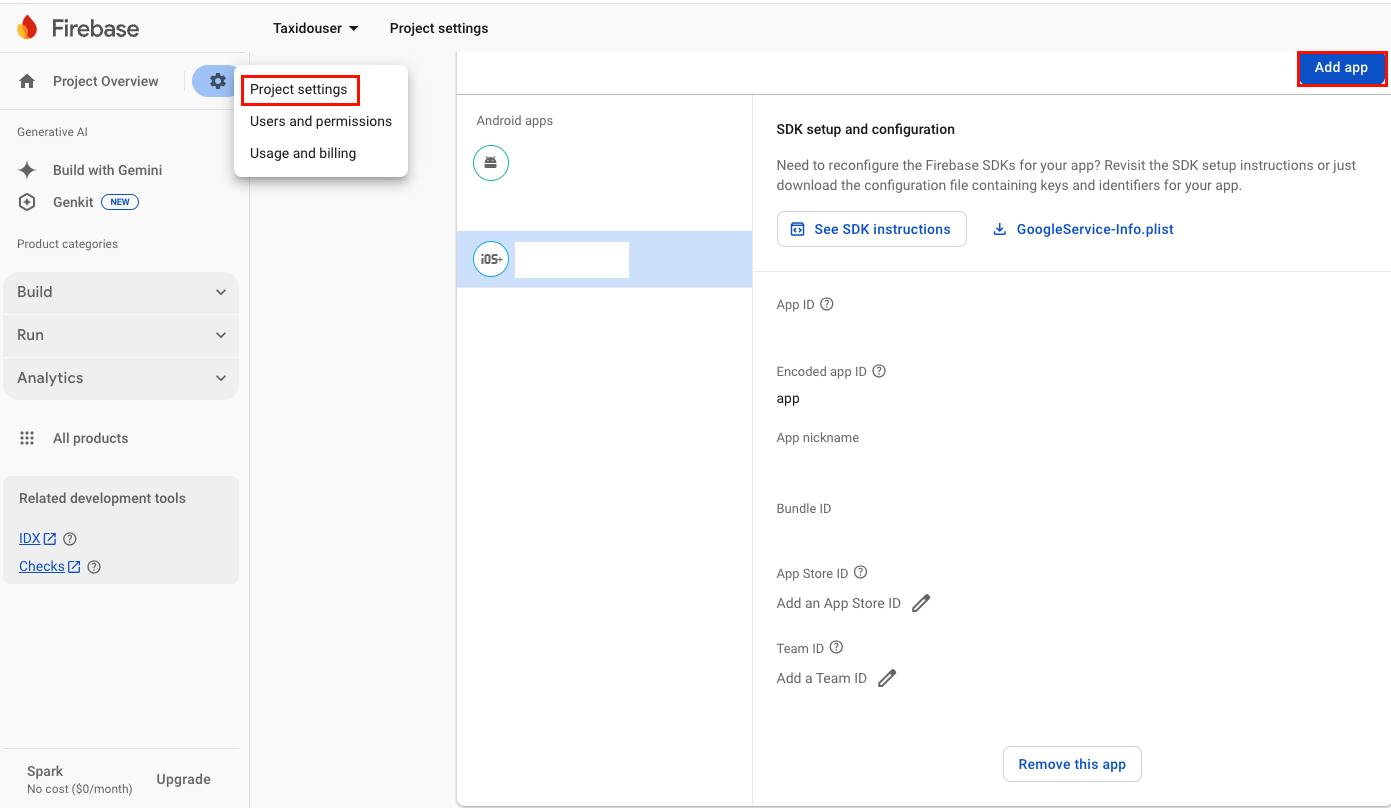Click help icon next to App ID
The image size is (1391, 808).
tap(827, 305)
